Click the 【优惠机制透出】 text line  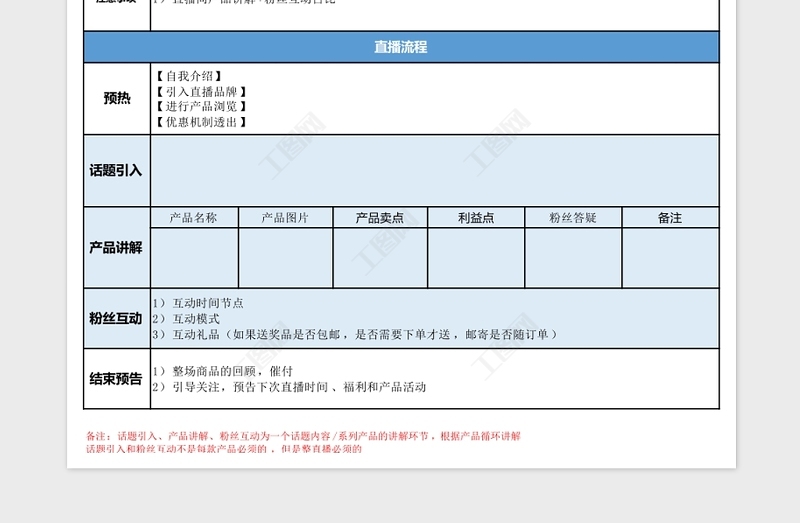pyautogui.click(x=200, y=122)
